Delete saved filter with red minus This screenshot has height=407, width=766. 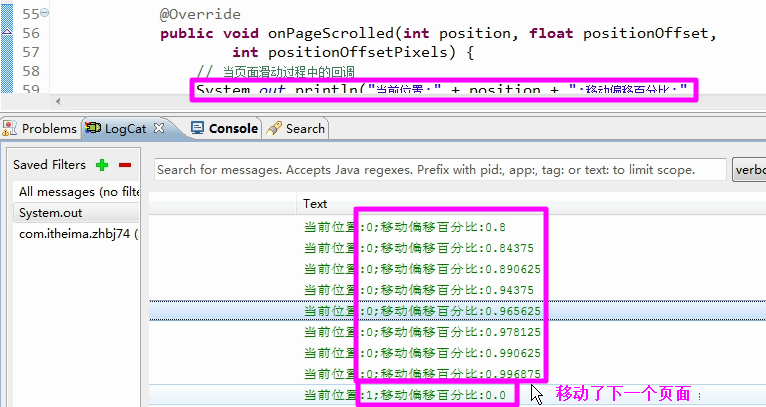(x=125, y=165)
